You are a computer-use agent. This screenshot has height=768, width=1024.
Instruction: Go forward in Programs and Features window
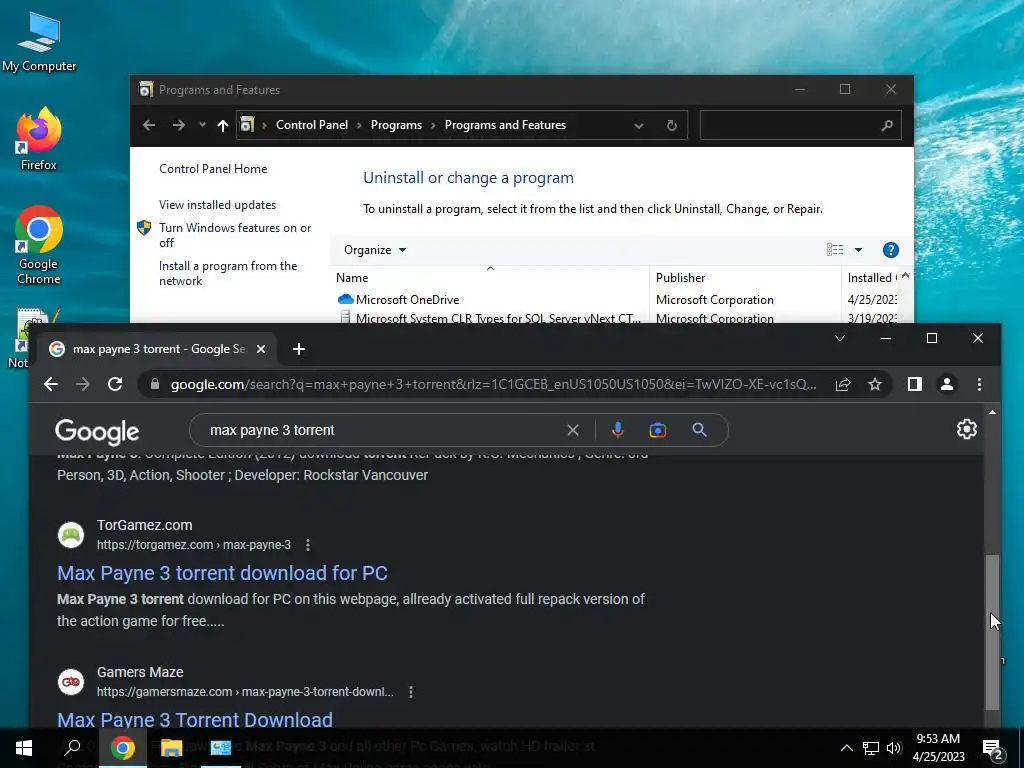tap(178, 125)
